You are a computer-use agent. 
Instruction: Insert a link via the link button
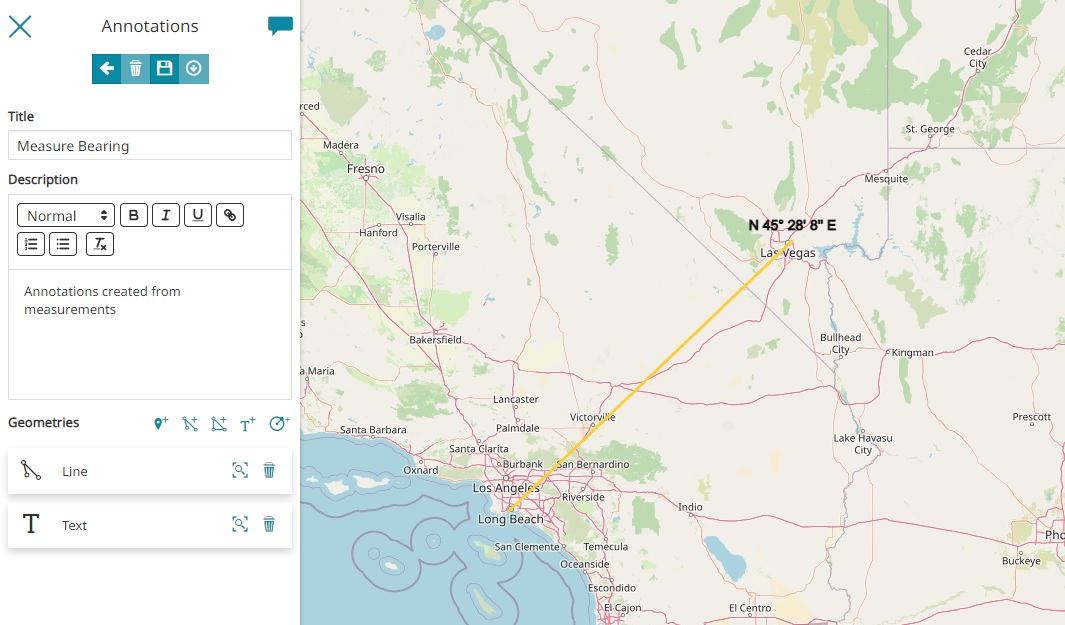pos(230,215)
